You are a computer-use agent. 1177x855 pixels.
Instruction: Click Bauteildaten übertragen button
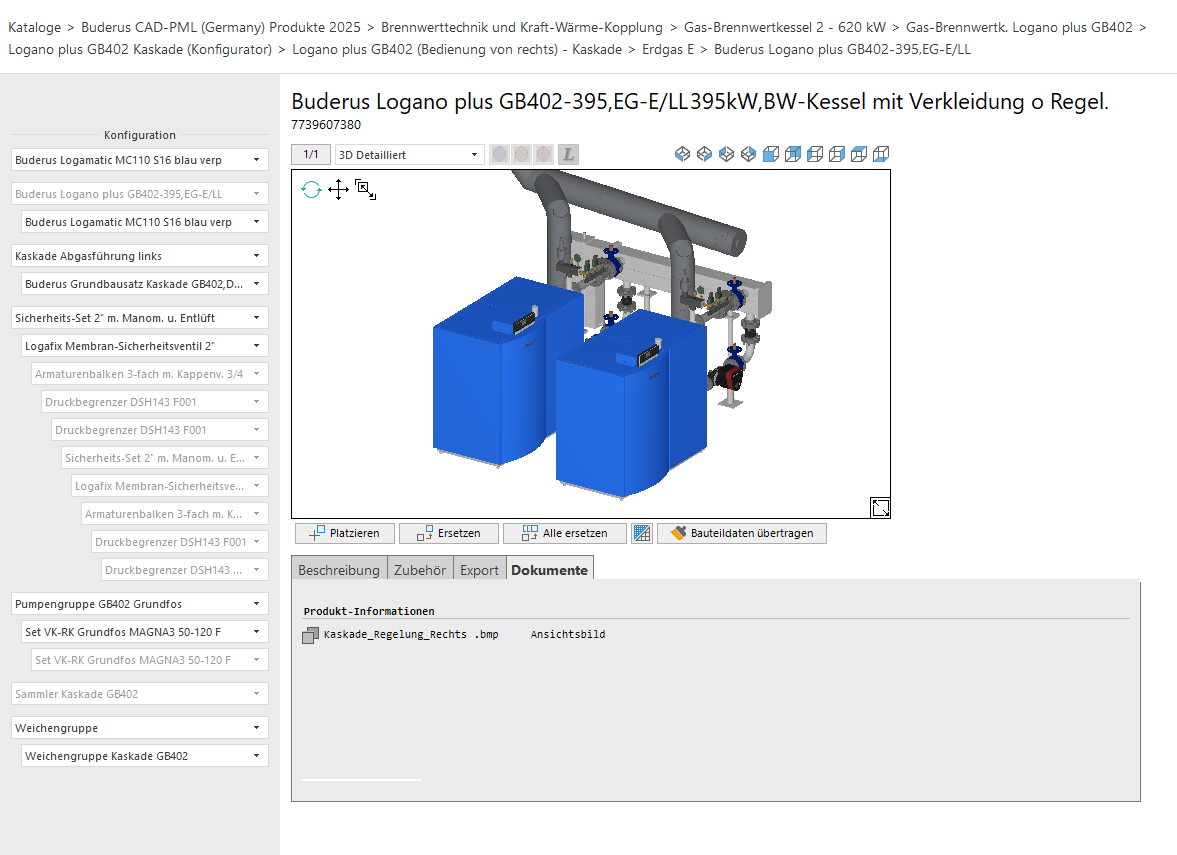tap(742, 533)
